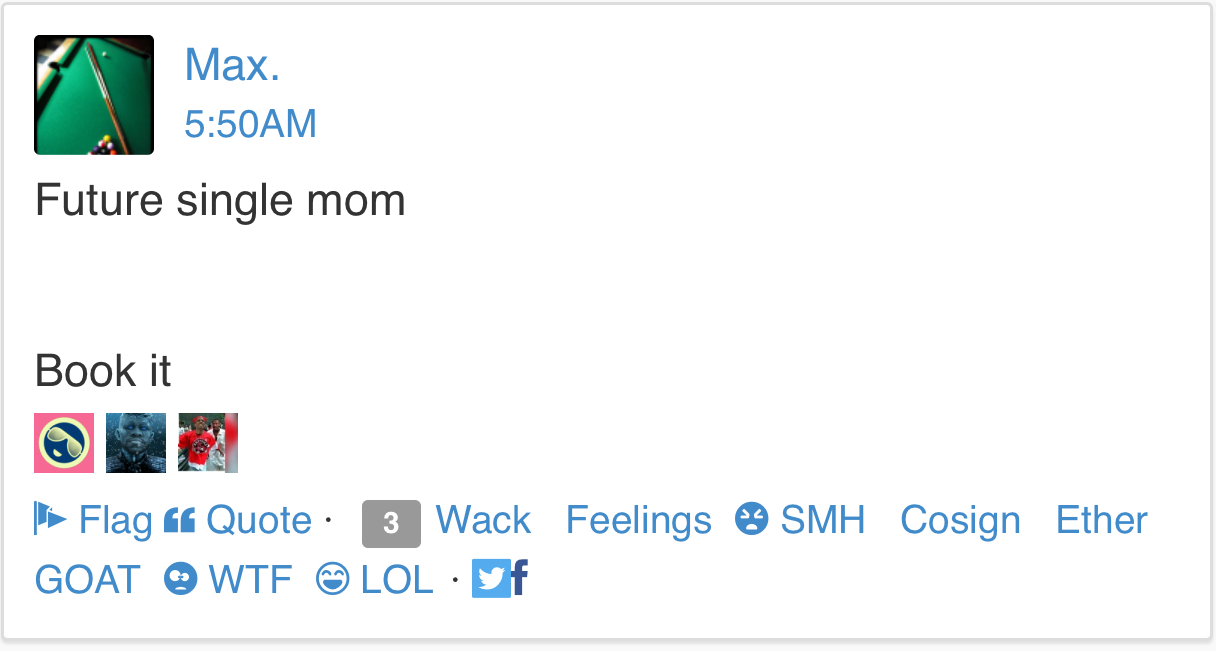Image resolution: width=1216 pixels, height=651 pixels.
Task: Open the pool table avatar image
Action: click(94, 95)
